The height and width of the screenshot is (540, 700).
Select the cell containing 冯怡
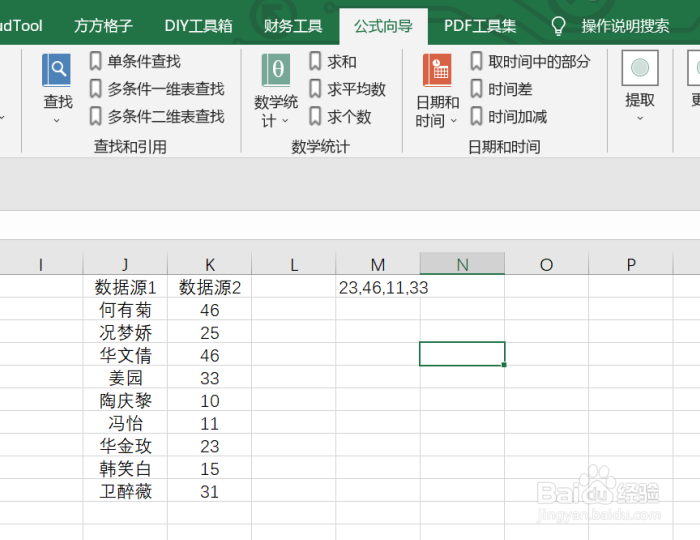pos(125,424)
